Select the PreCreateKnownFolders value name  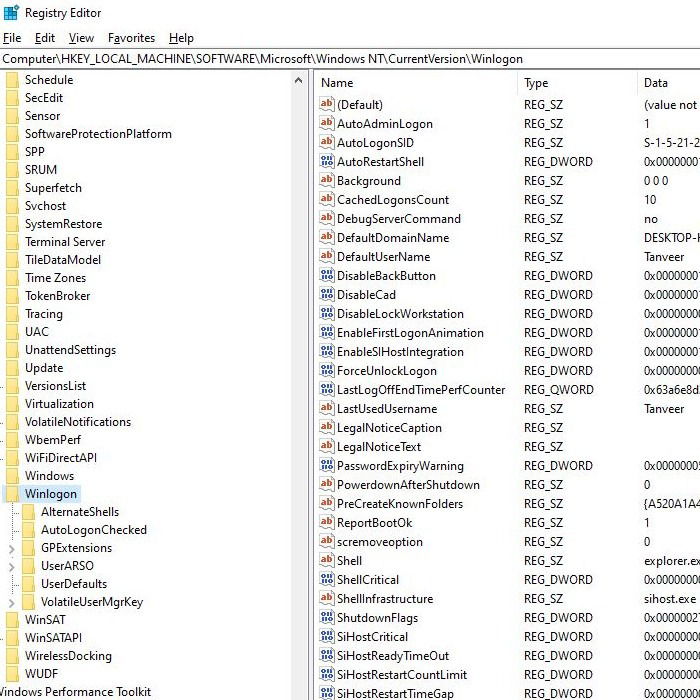400,504
